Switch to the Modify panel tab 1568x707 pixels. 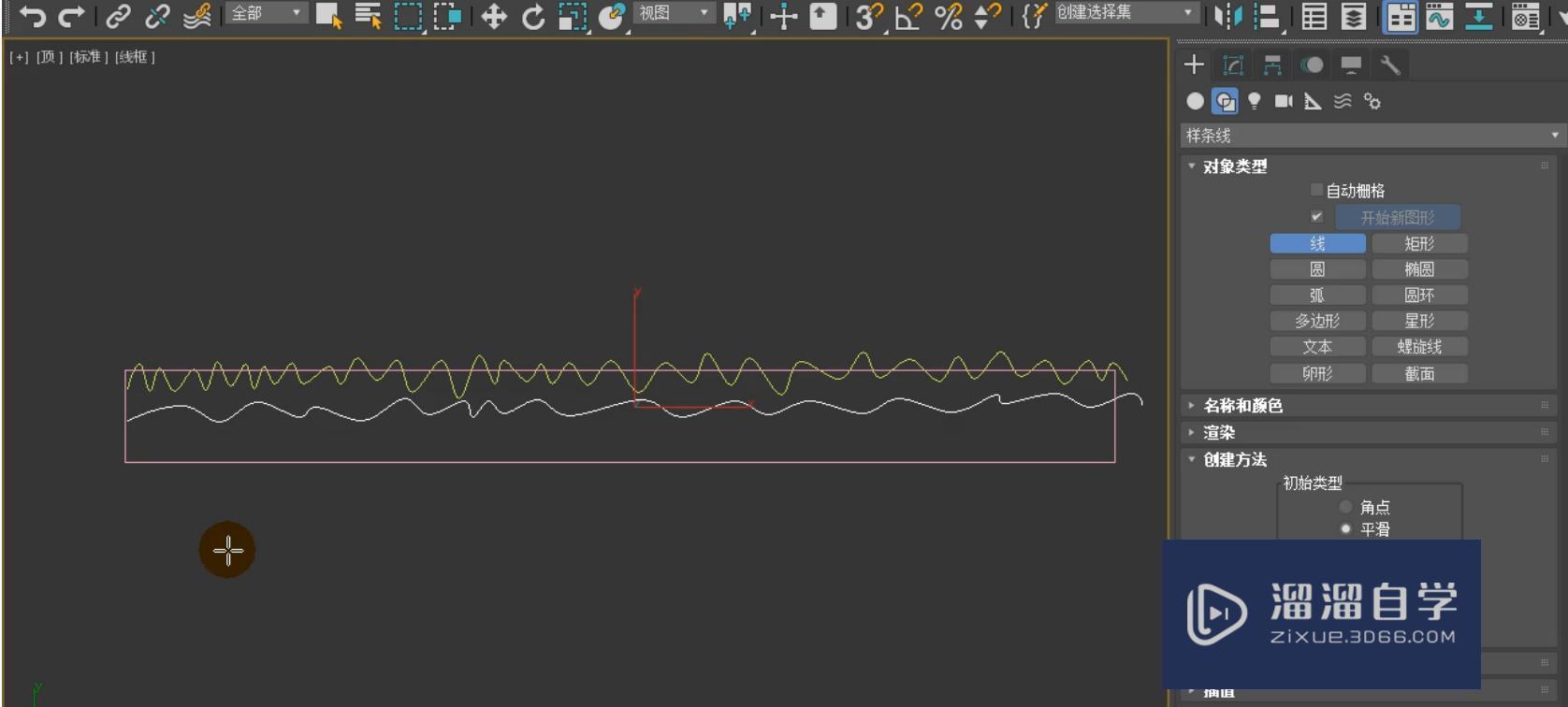pos(1233,65)
